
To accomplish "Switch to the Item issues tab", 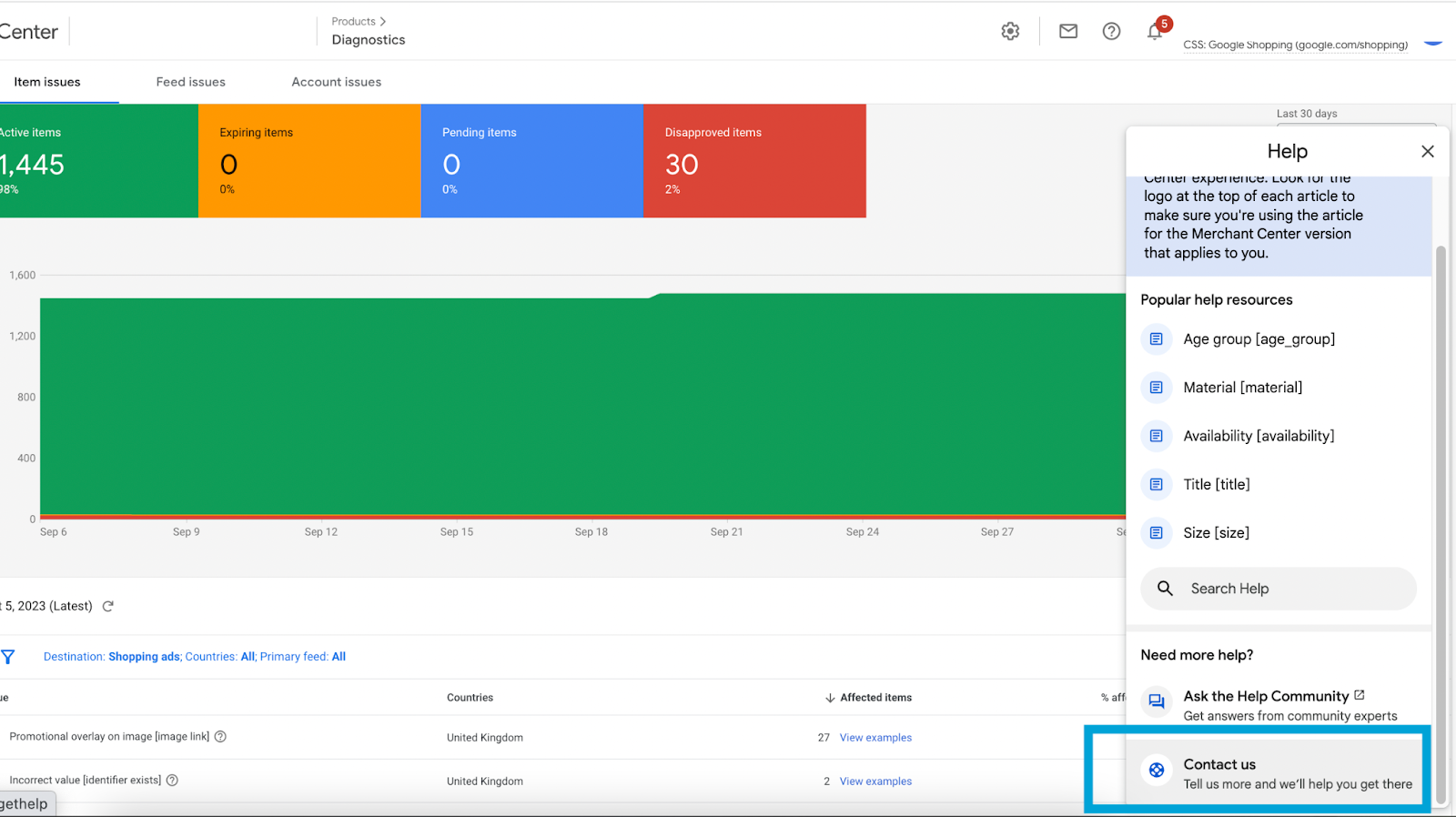I will coord(47,82).
